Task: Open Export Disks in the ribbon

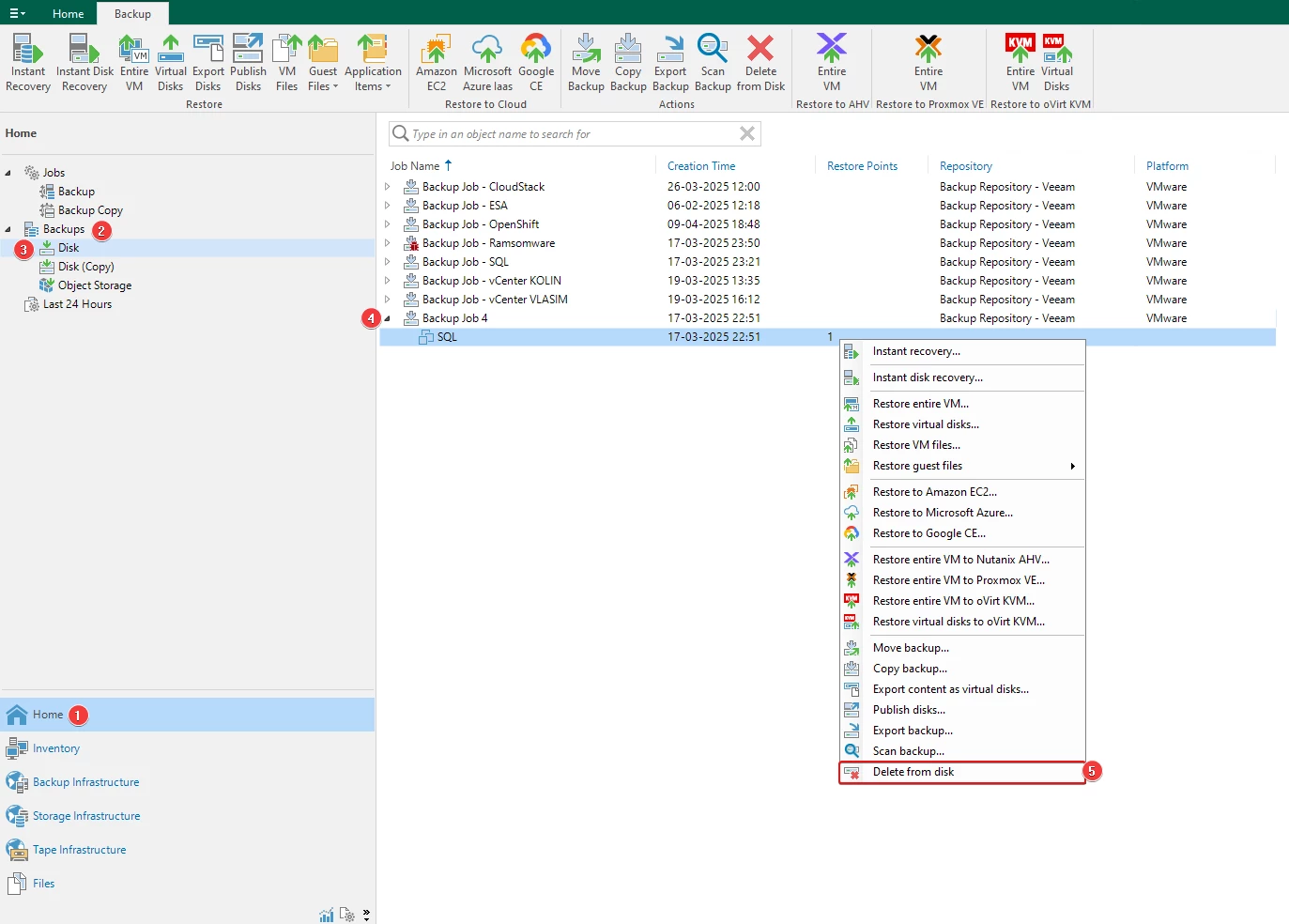Action: 208,63
